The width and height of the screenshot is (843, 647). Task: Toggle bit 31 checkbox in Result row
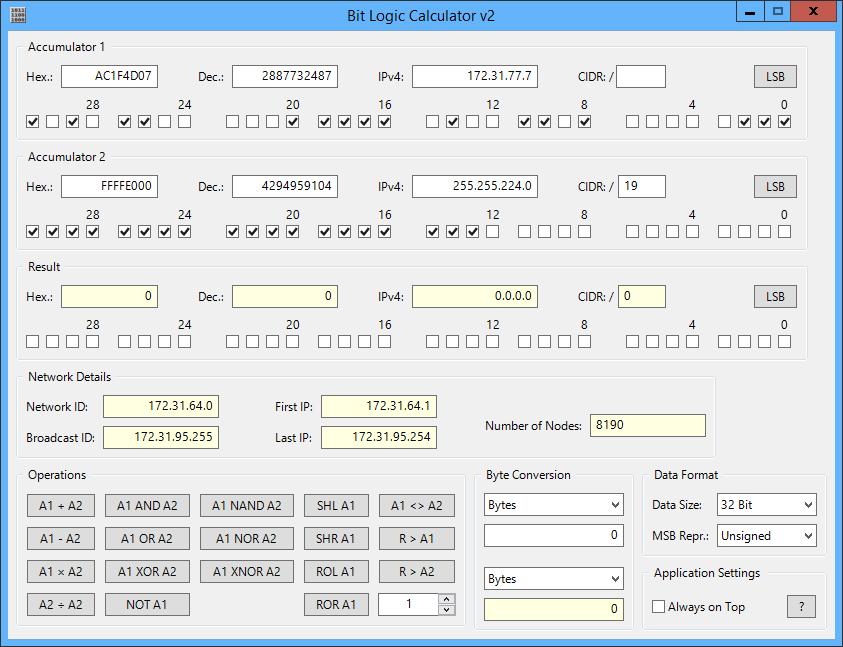coord(33,342)
